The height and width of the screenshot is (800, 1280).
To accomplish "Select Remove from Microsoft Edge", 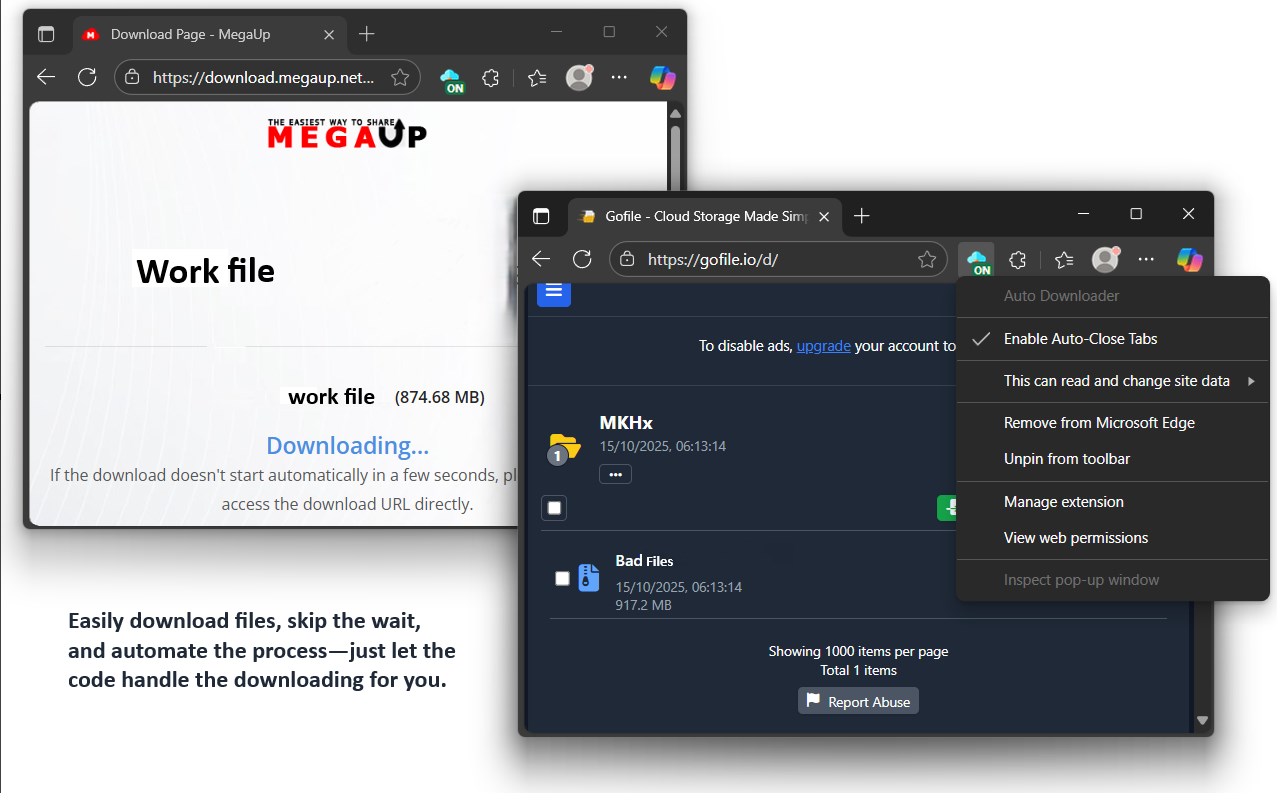I will 1112,423.
